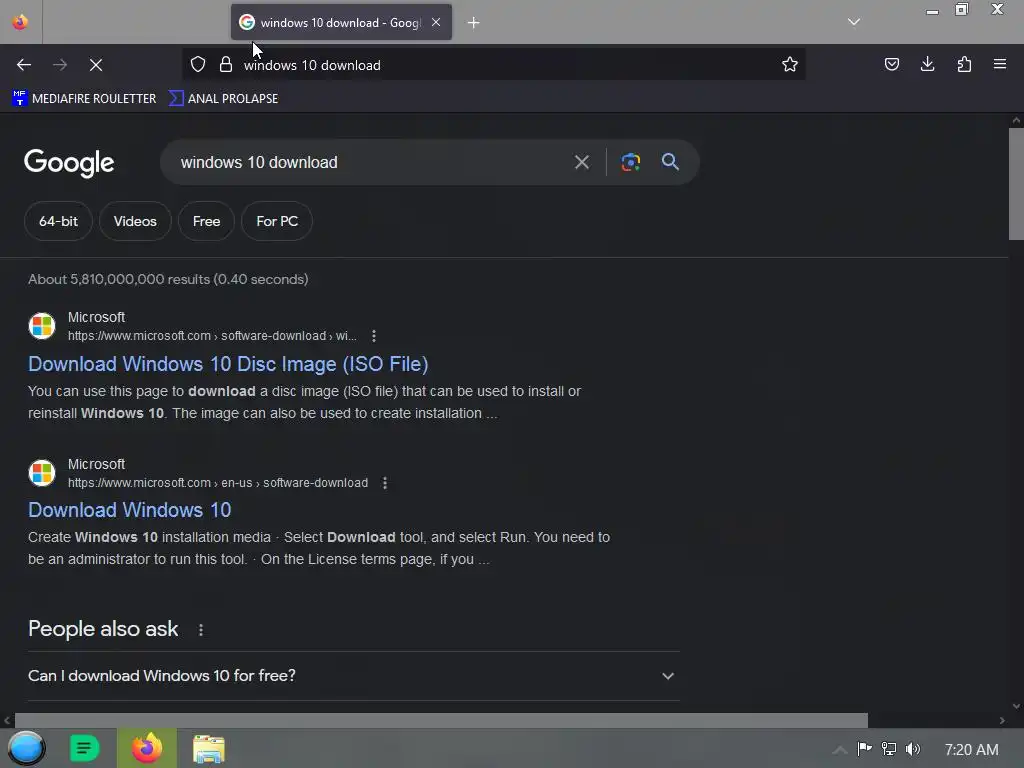Viewport: 1024px width, 768px height.
Task: Click the volume speaker tray icon
Action: pyautogui.click(x=913, y=749)
